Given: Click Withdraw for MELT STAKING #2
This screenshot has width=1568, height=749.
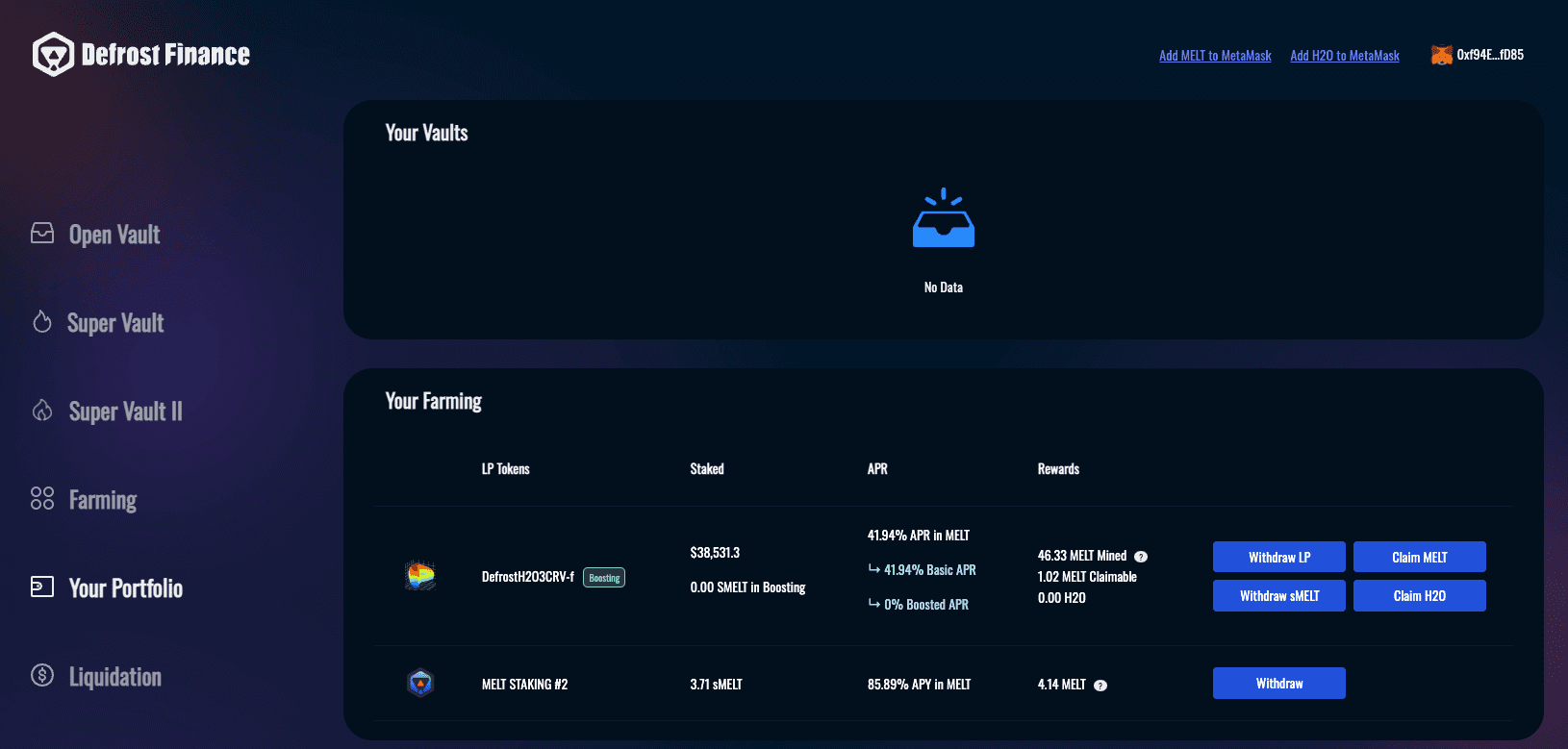Looking at the screenshot, I should [1279, 683].
